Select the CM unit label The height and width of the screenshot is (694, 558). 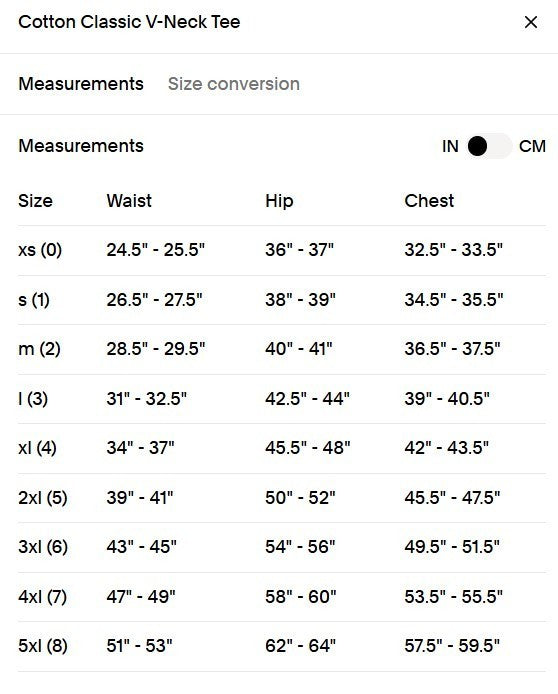(x=532, y=146)
